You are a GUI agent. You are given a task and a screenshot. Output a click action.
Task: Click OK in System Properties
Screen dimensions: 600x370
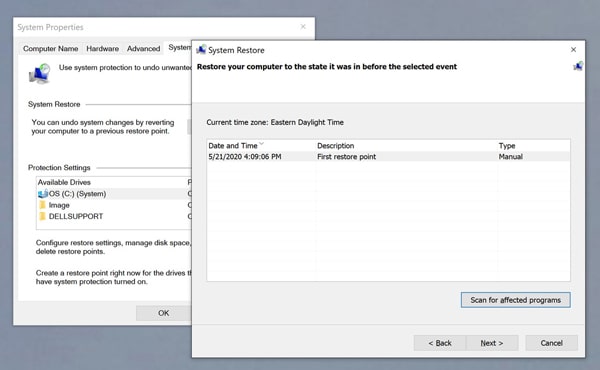[163, 313]
